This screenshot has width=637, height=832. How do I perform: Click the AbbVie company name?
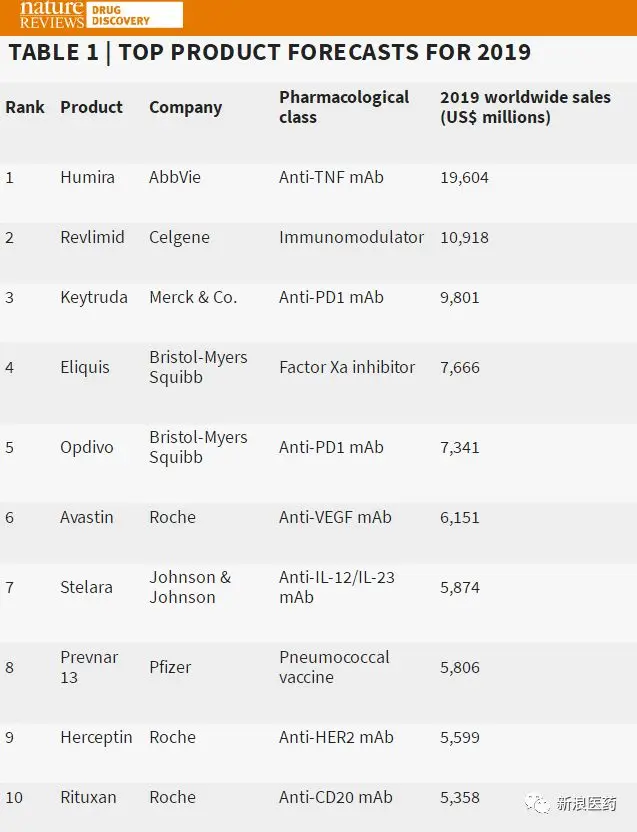click(x=175, y=177)
